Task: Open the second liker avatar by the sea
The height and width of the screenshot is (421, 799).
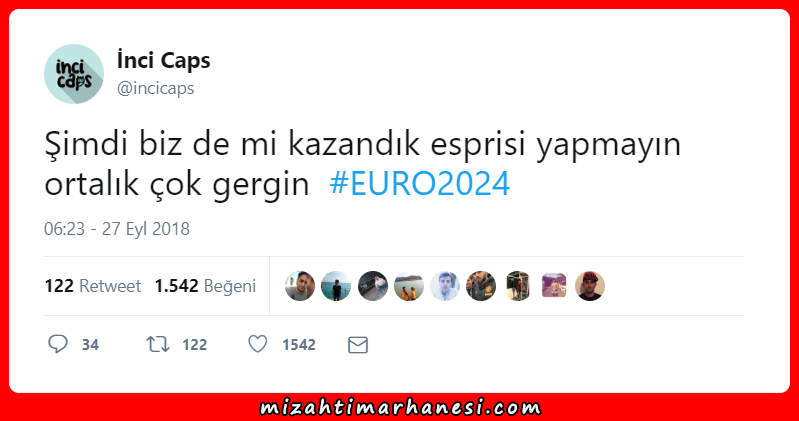Action: click(336, 286)
